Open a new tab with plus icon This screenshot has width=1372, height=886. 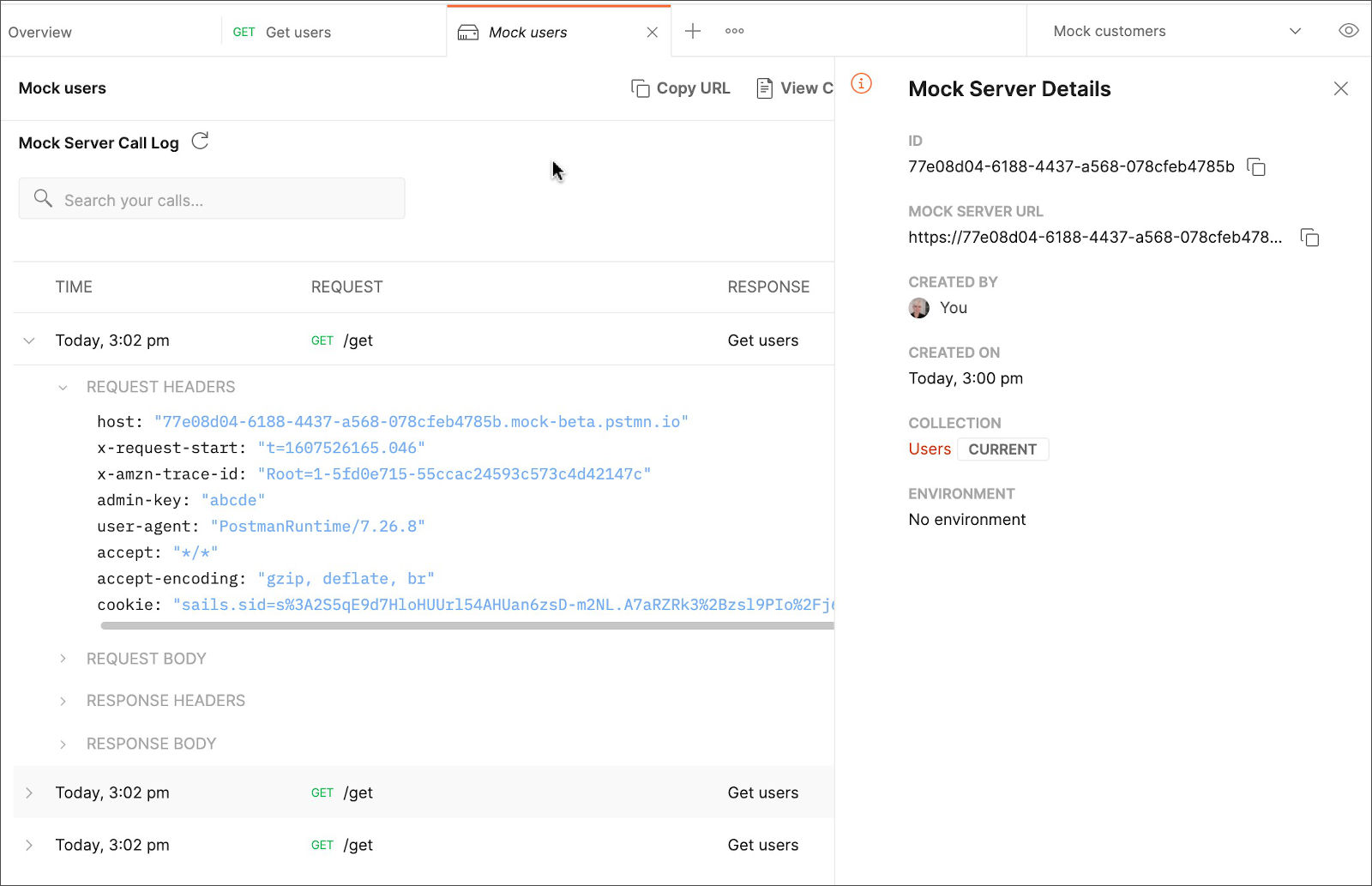tap(693, 31)
